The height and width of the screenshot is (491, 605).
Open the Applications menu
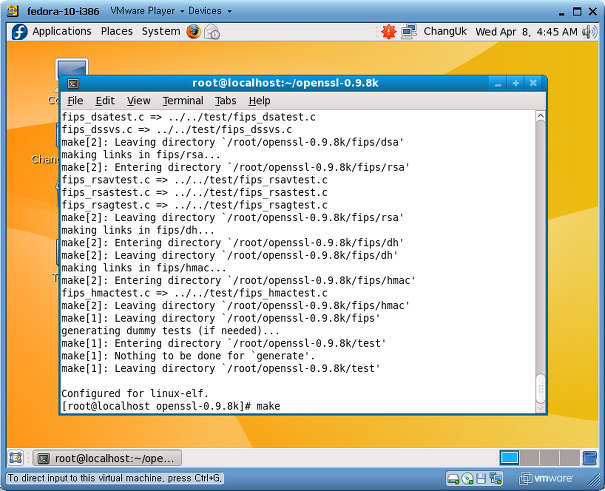[62, 32]
